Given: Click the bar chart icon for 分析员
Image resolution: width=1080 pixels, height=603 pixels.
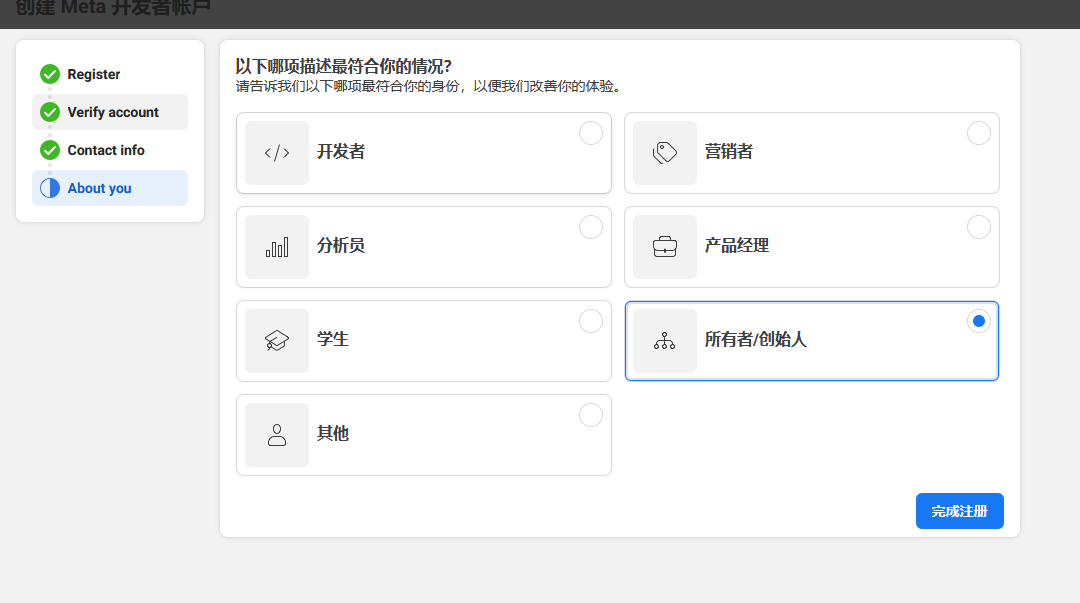Looking at the screenshot, I should click(277, 247).
